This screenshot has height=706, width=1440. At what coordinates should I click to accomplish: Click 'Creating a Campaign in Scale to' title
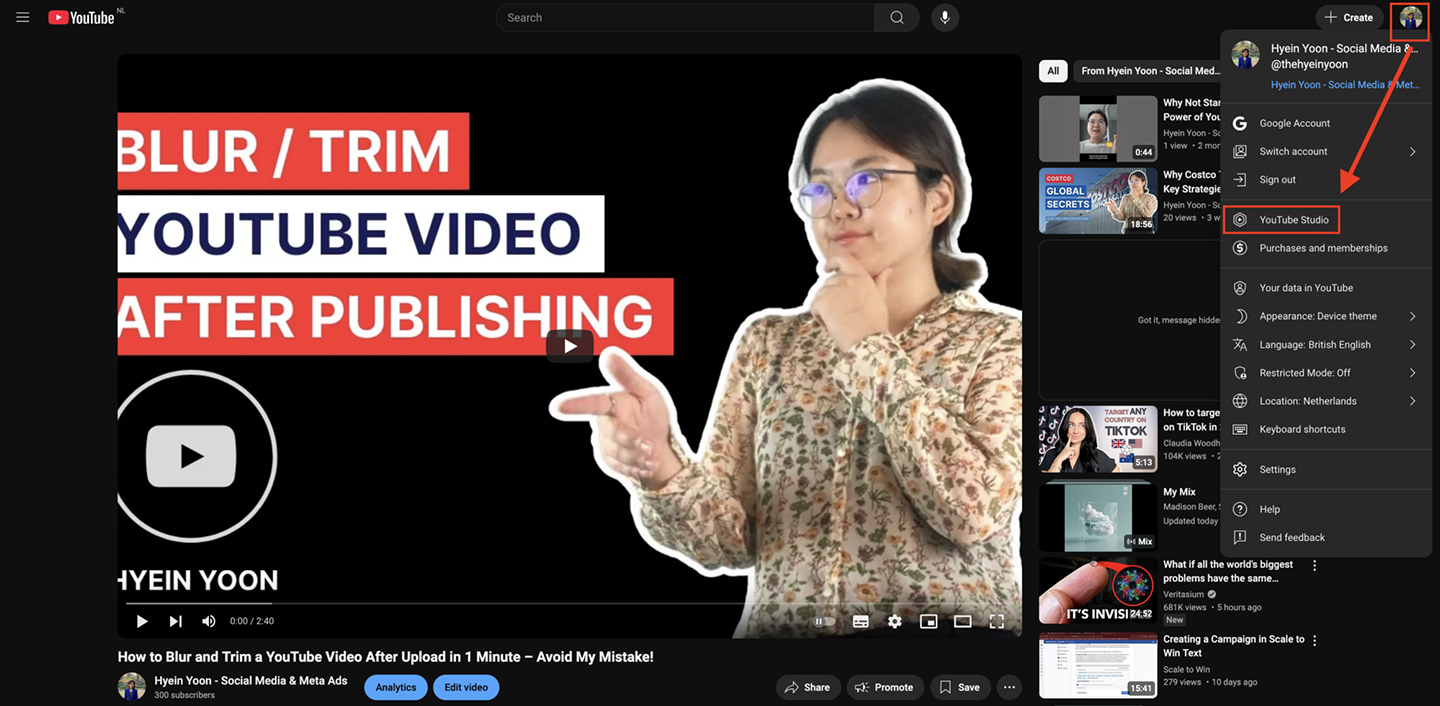pos(1234,646)
